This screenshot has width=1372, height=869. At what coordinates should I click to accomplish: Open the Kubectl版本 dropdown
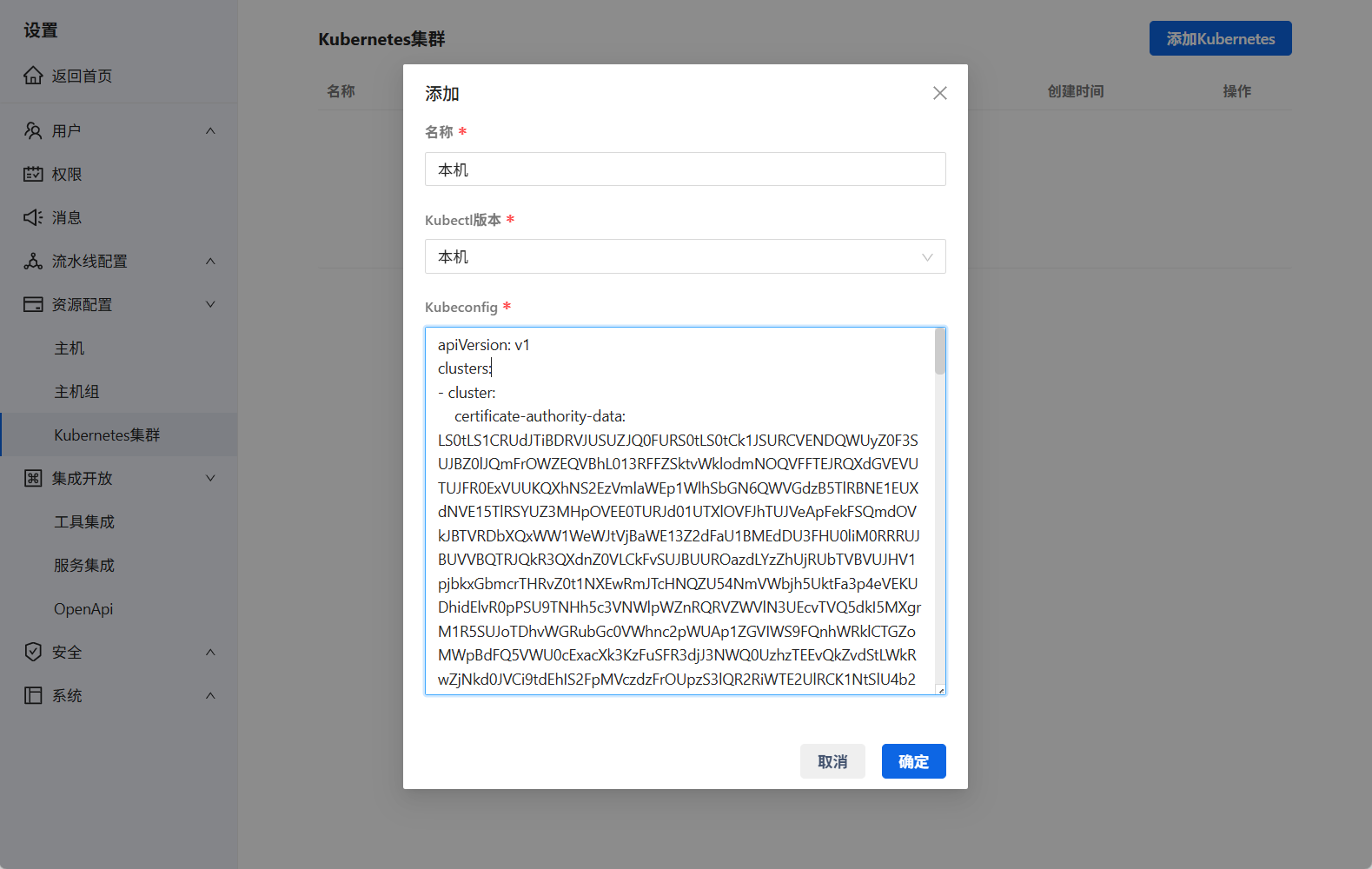(686, 256)
